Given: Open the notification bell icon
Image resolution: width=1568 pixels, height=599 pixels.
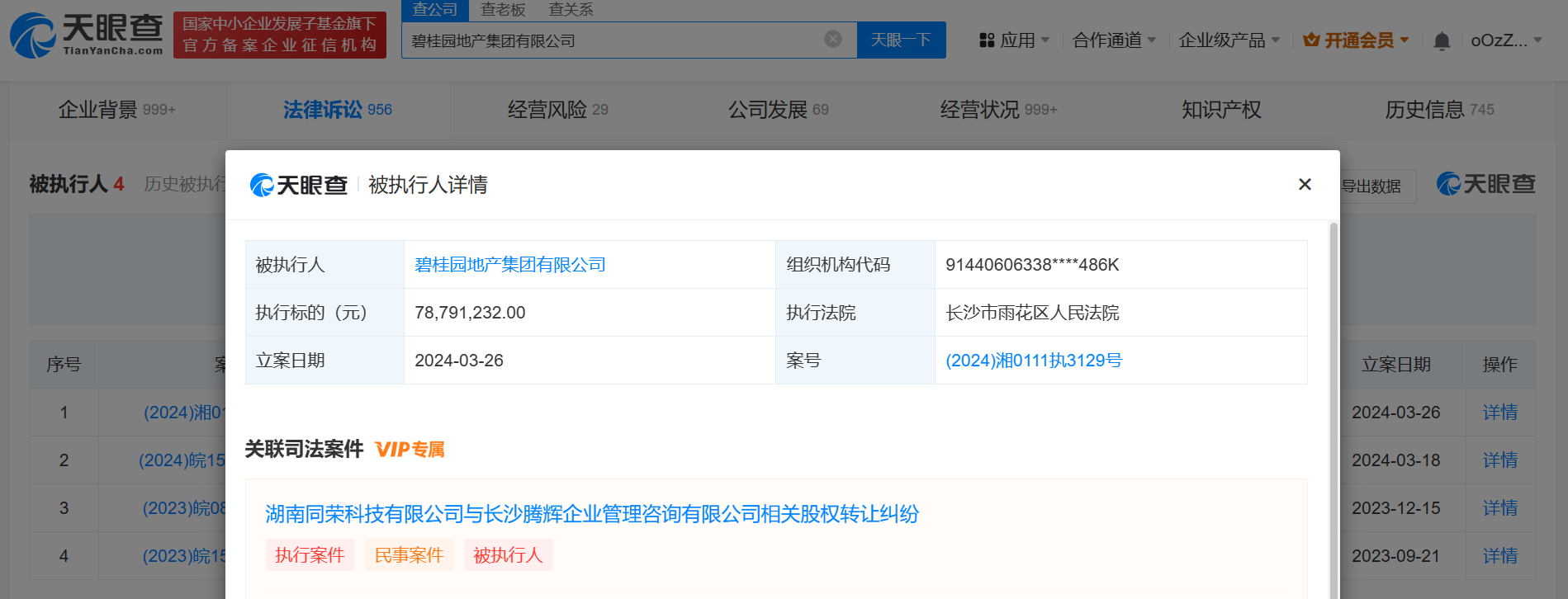Looking at the screenshot, I should pyautogui.click(x=1442, y=40).
